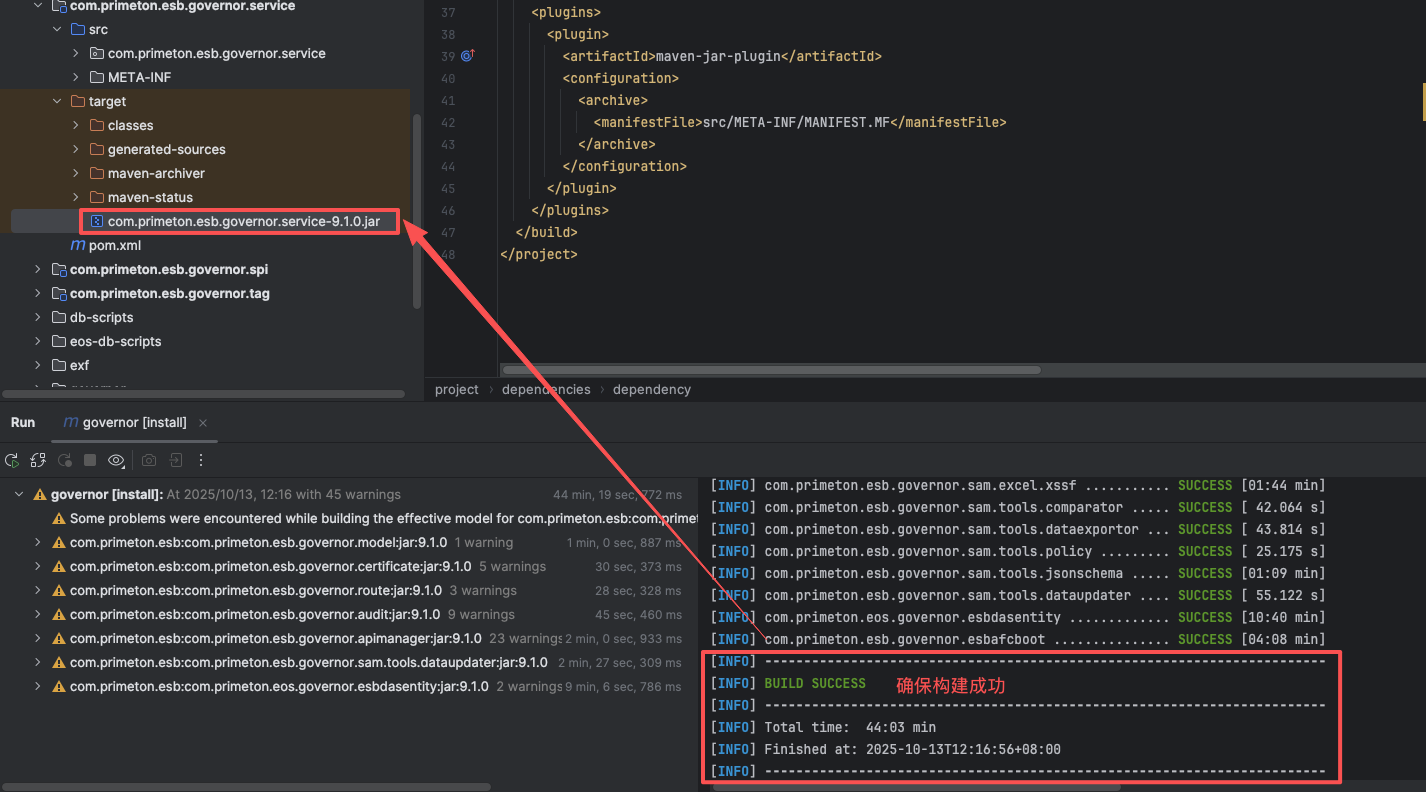Click the dependencies breadcrumb
Viewport: 1426px width, 792px height.
546,389
